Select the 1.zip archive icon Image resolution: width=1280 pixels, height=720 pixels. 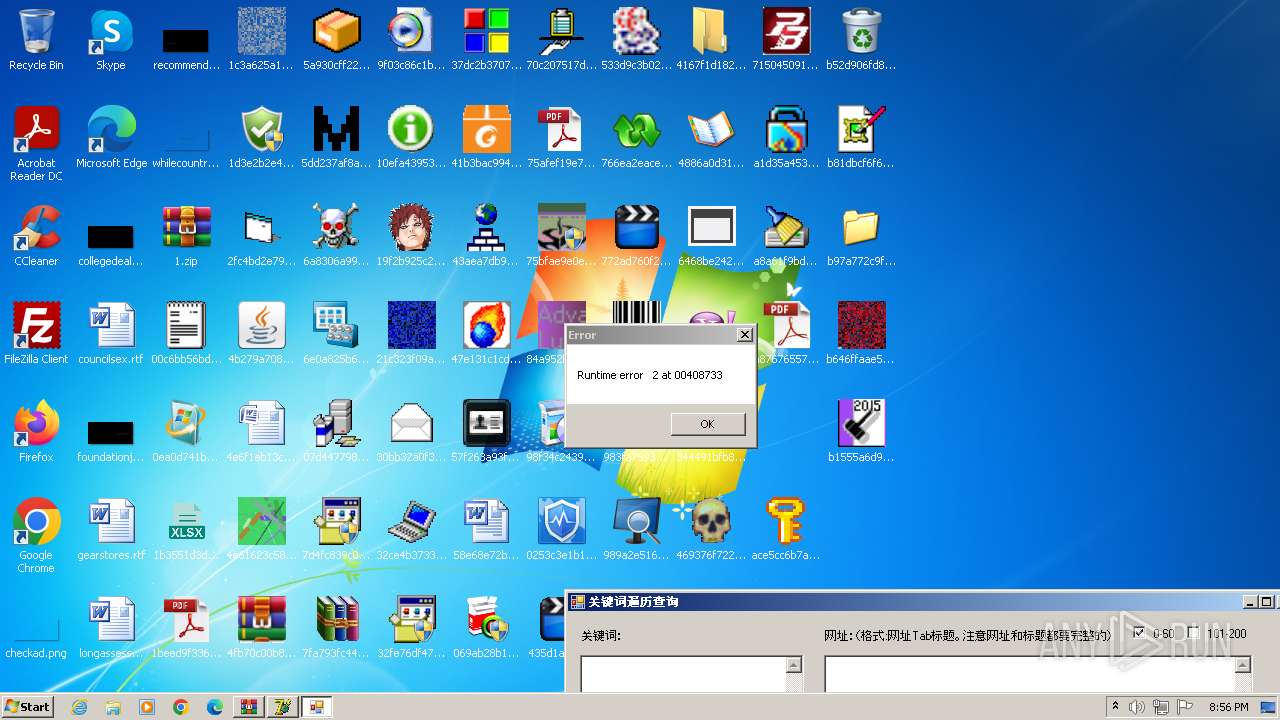click(x=186, y=236)
